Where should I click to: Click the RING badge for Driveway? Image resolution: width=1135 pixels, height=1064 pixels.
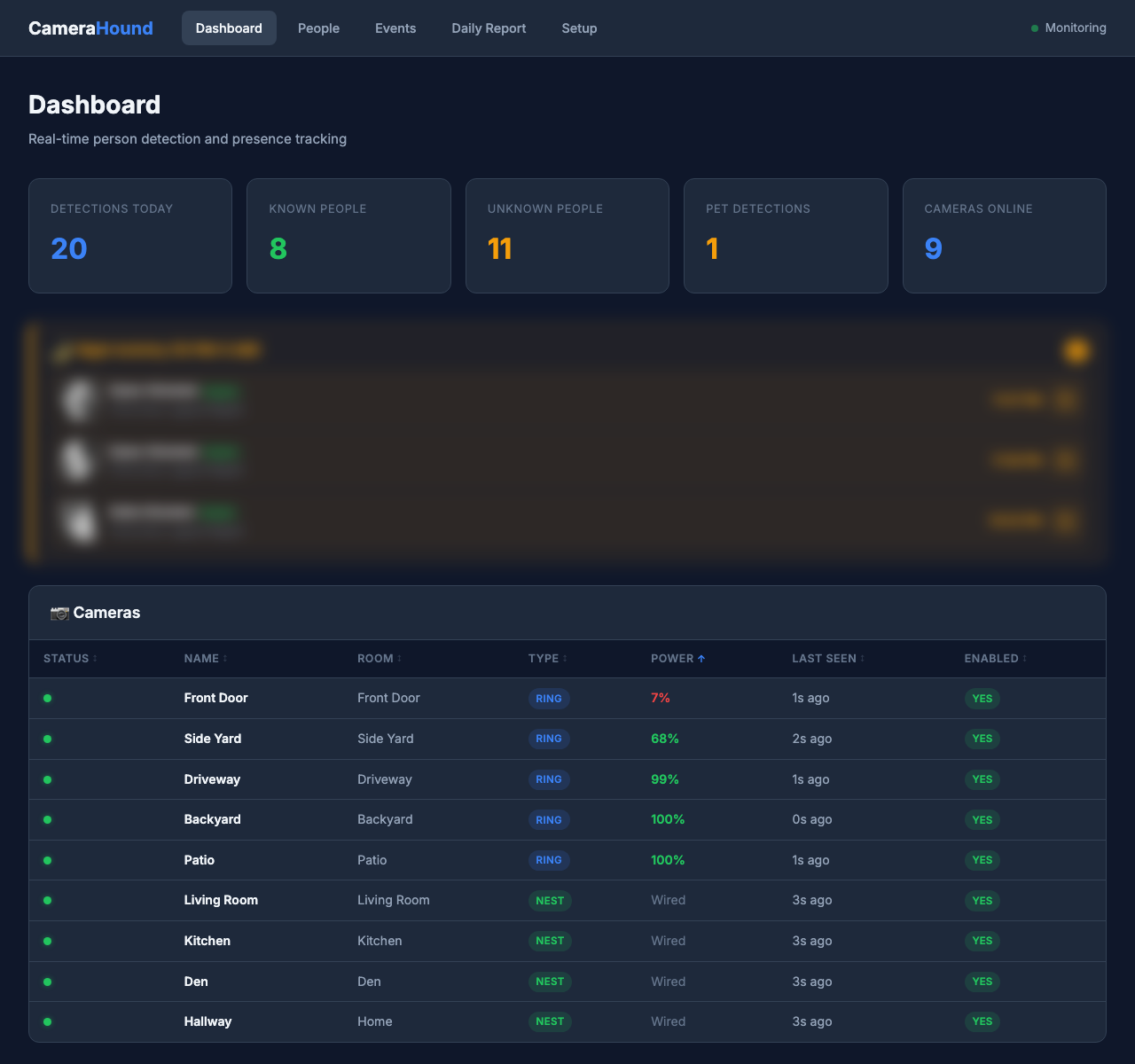549,779
